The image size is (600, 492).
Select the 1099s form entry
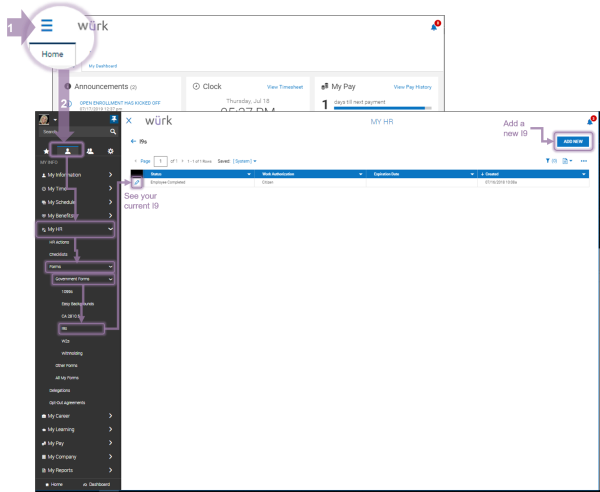(67, 292)
